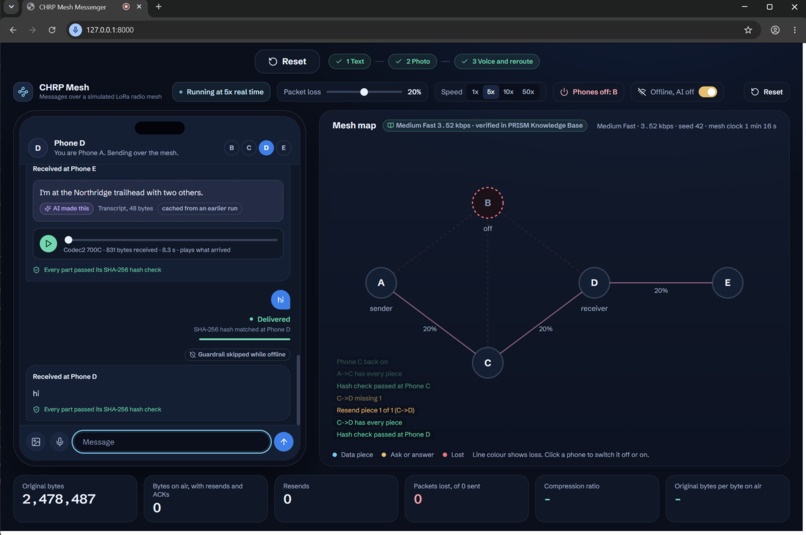806x535 pixels.
Task: Focus the Message input field
Action: 172,442
